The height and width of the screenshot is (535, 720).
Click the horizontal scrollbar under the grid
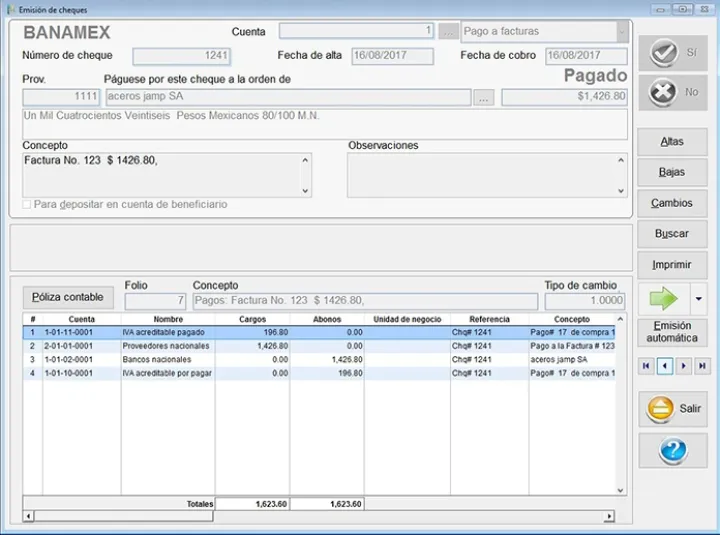pos(320,516)
